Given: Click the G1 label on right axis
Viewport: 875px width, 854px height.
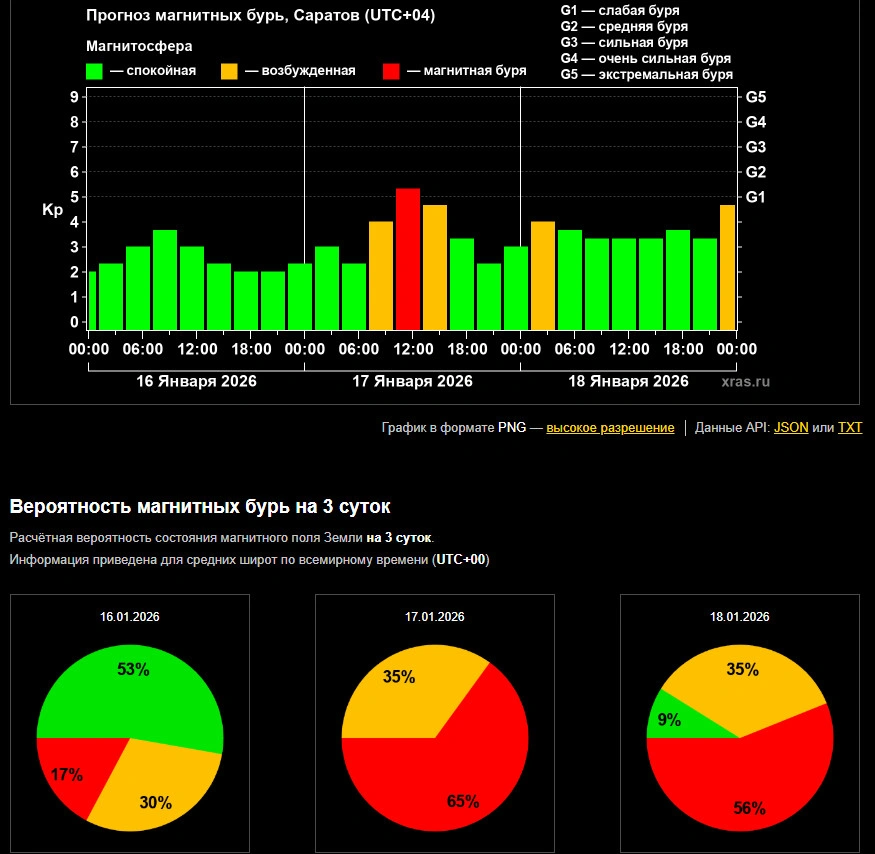Looking at the screenshot, I should [755, 197].
